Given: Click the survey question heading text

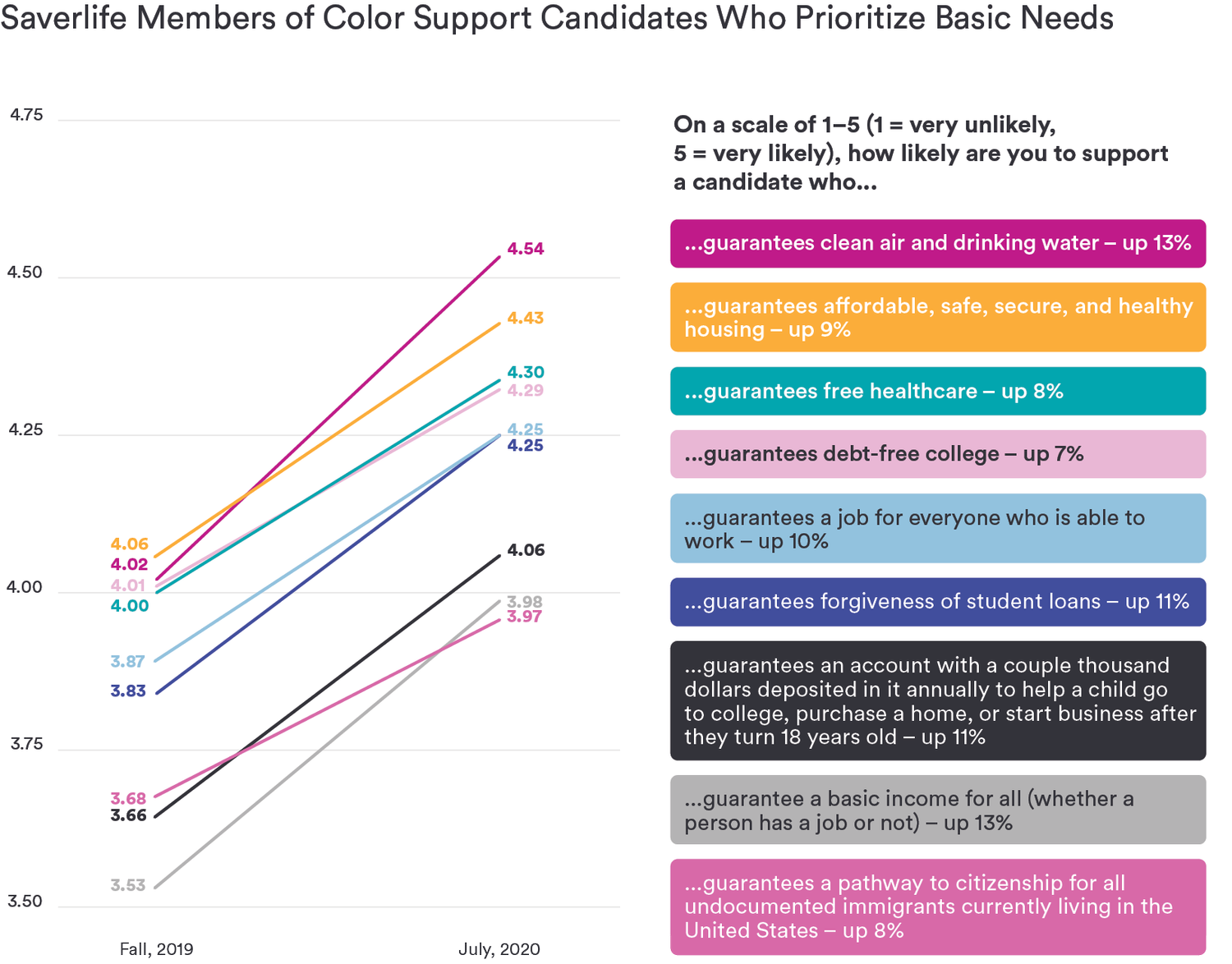Looking at the screenshot, I should (x=920, y=153).
